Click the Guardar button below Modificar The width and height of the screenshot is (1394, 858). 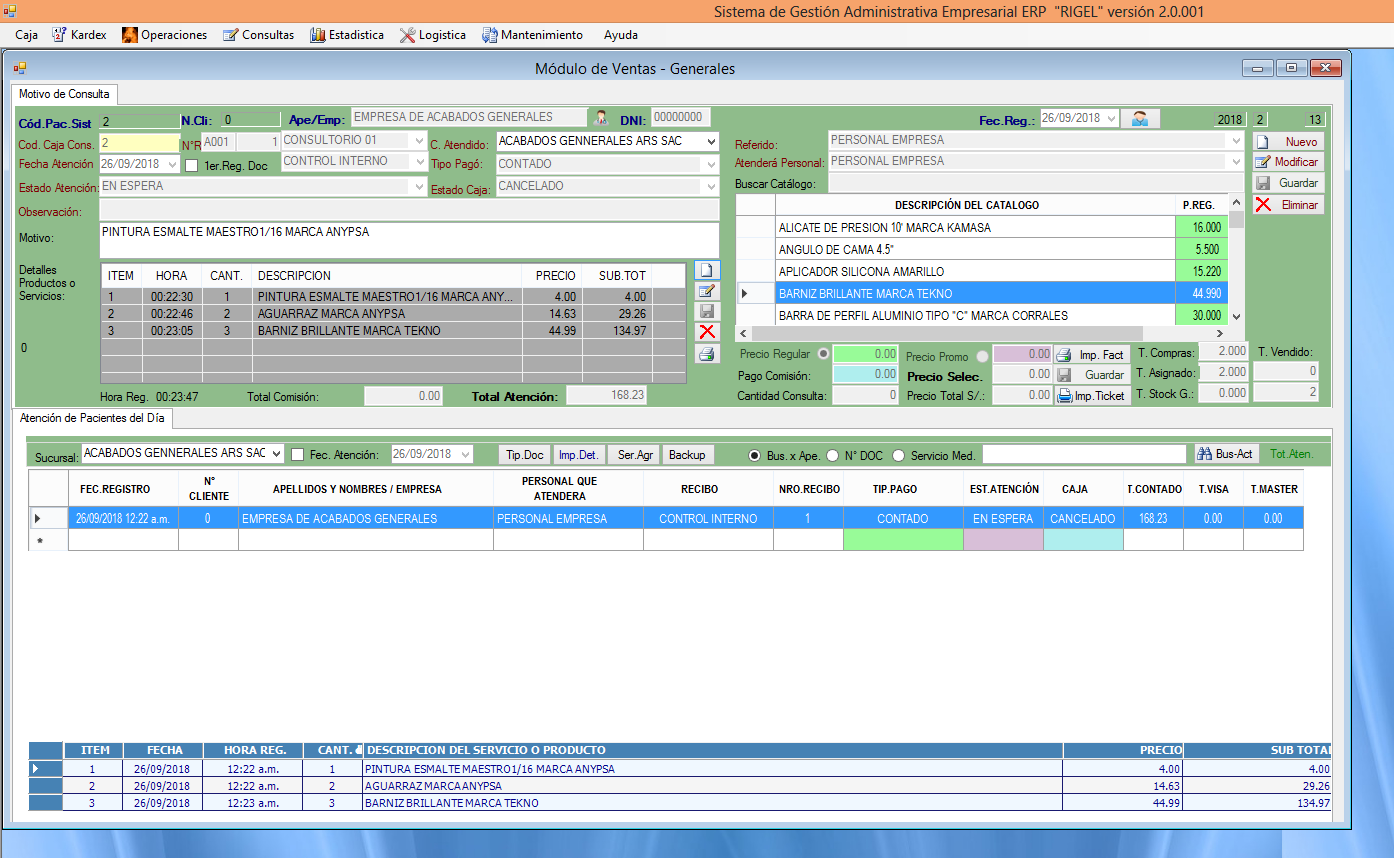[x=1288, y=183]
